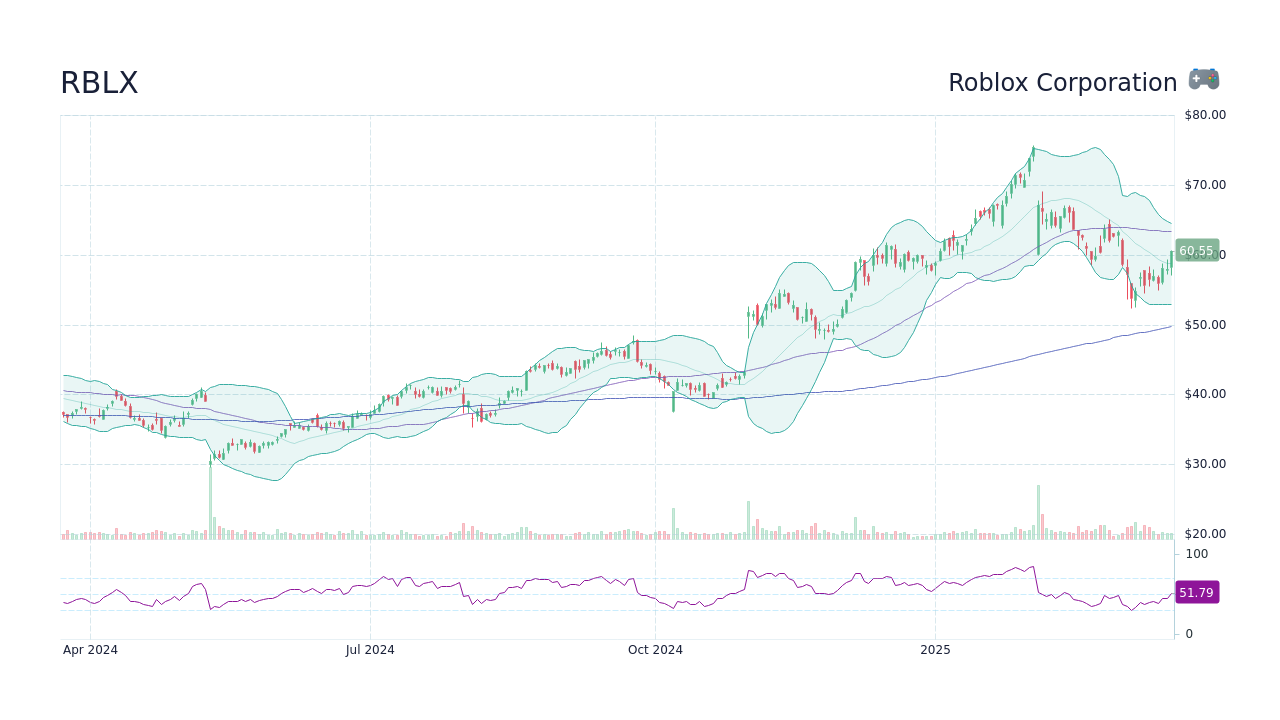Click the $80.00 price axis label
This screenshot has height=720, width=1280.
(x=1205, y=115)
